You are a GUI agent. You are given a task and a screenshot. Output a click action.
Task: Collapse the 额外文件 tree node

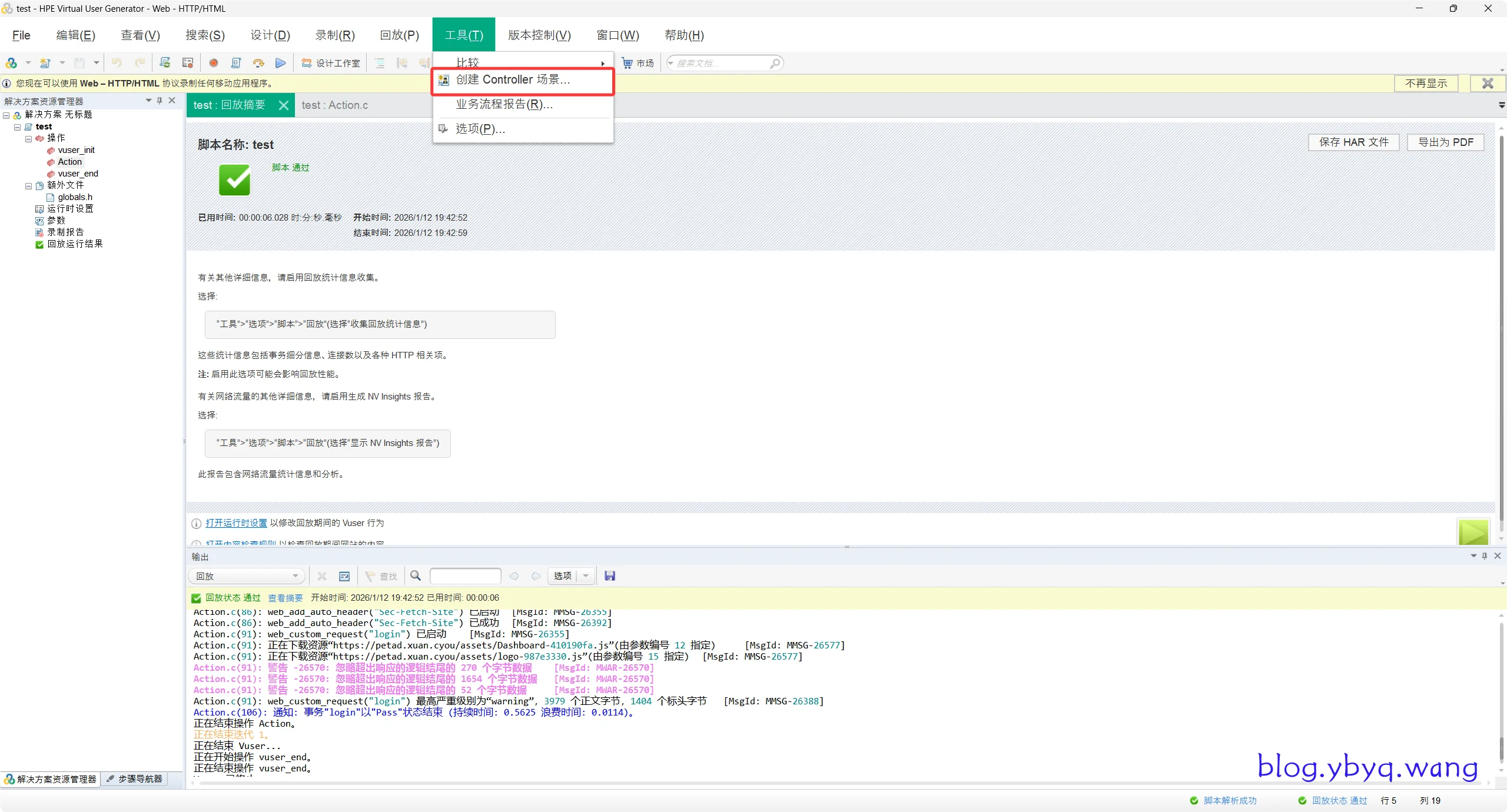tap(28, 185)
